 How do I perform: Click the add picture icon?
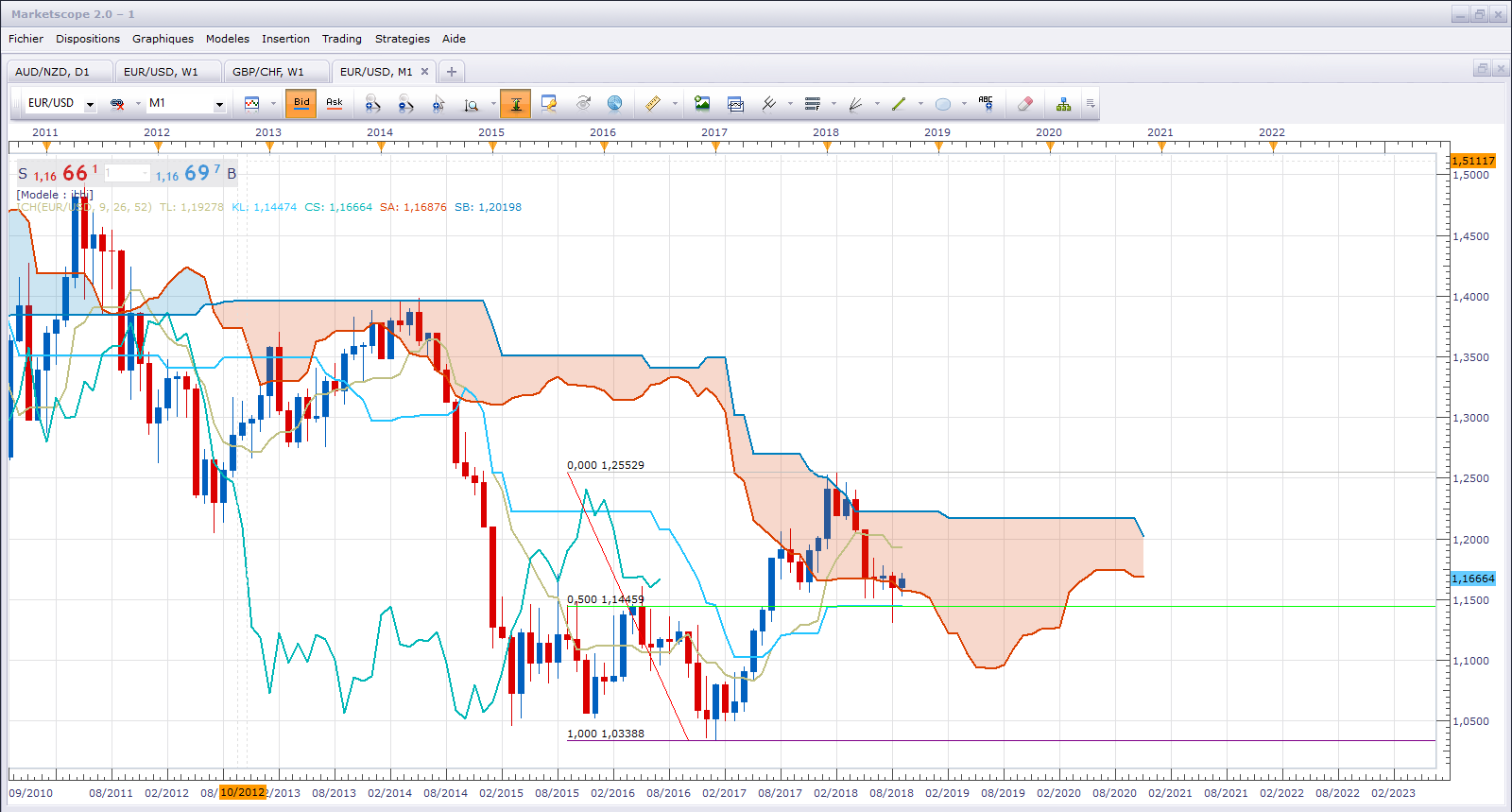point(702,103)
